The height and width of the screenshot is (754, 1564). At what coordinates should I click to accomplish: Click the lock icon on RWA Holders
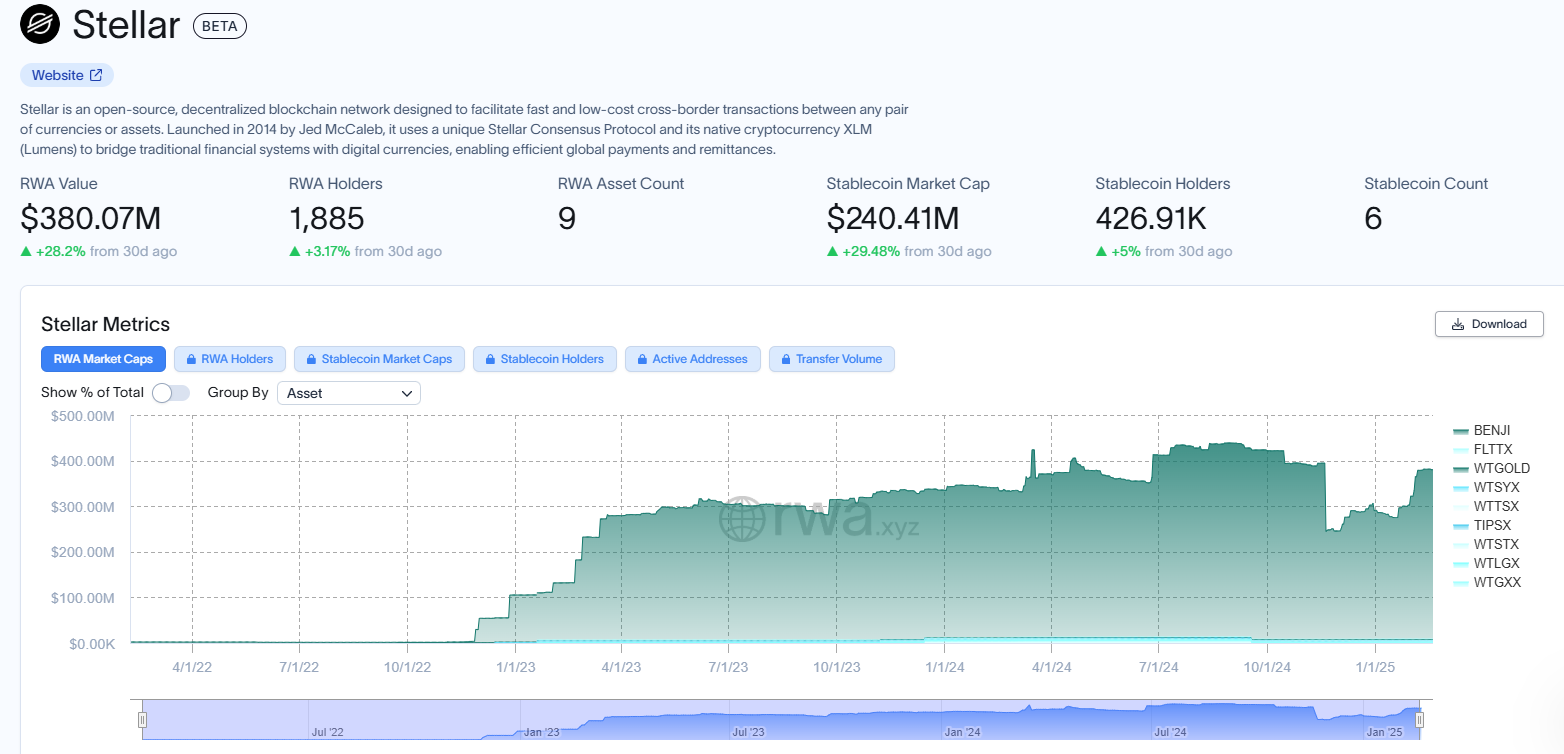pos(190,359)
